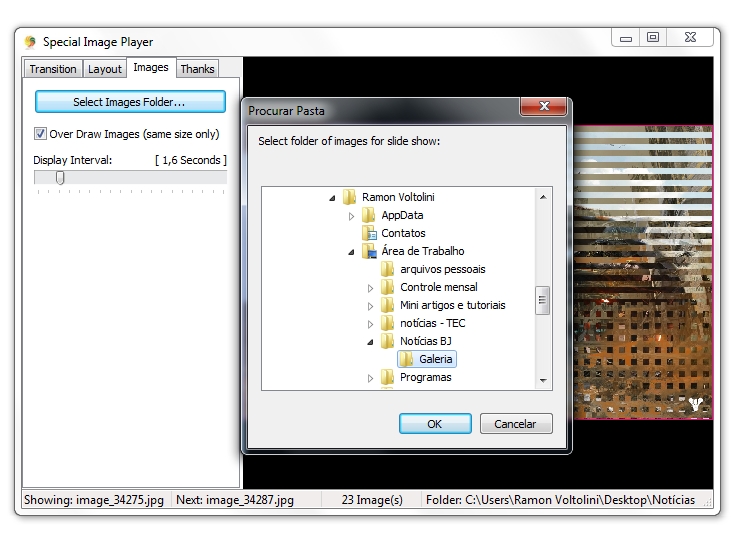Click the Galeria folder icon
This screenshot has height=541, width=732.
(x=407, y=359)
